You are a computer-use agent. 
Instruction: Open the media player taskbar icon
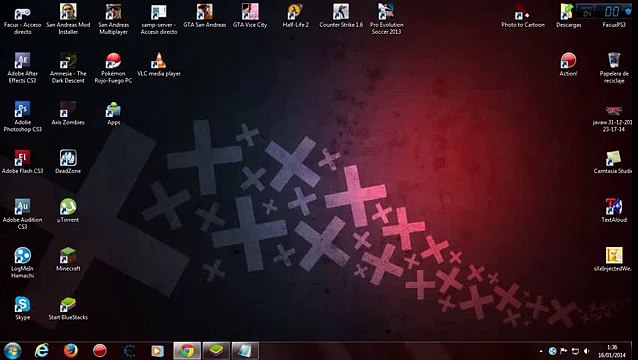[157, 351]
